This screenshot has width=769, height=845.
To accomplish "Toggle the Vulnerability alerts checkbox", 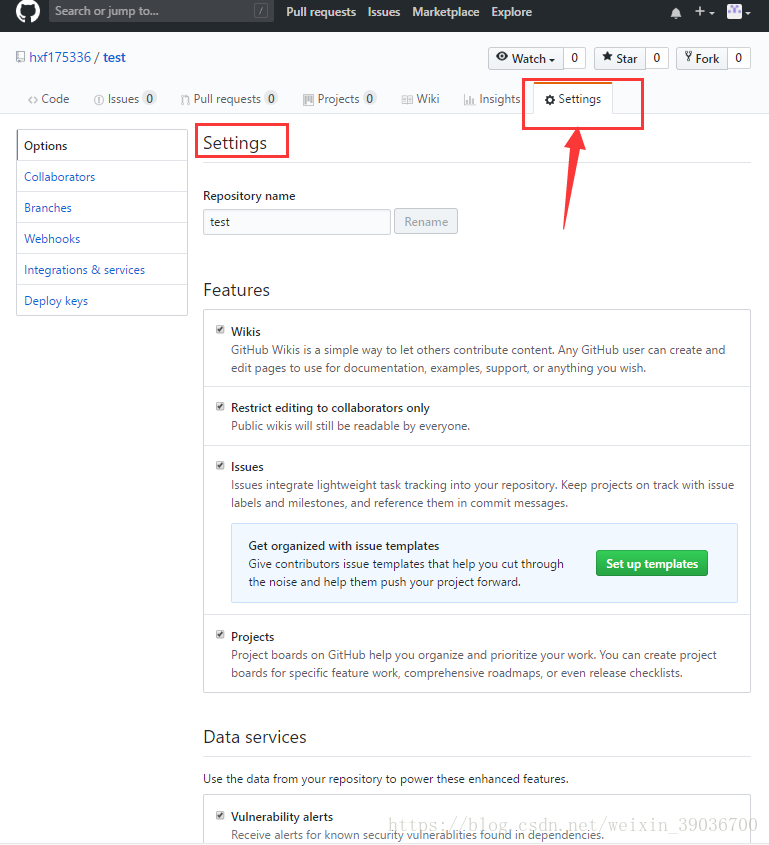I will [x=220, y=815].
